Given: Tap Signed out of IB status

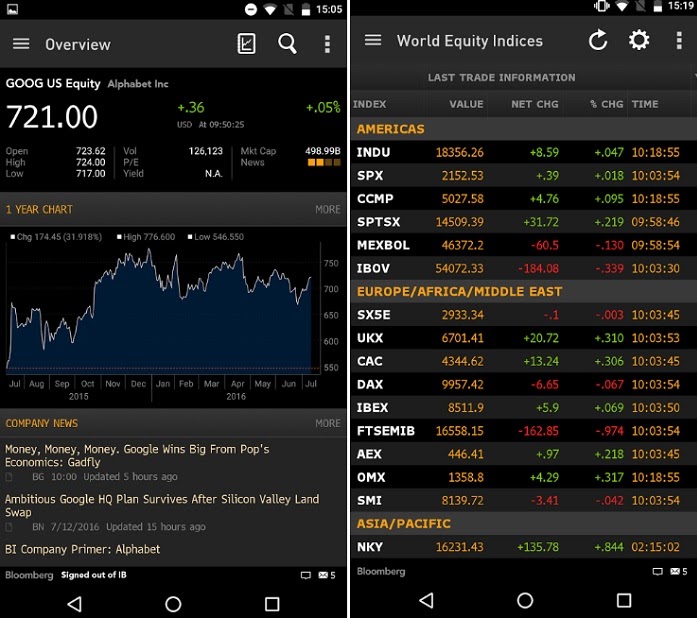Looking at the screenshot, I should 94,575.
